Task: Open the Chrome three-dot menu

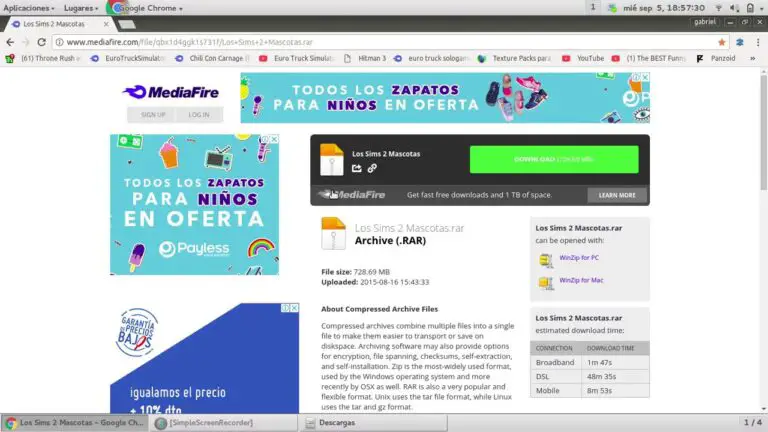Action: (x=758, y=42)
